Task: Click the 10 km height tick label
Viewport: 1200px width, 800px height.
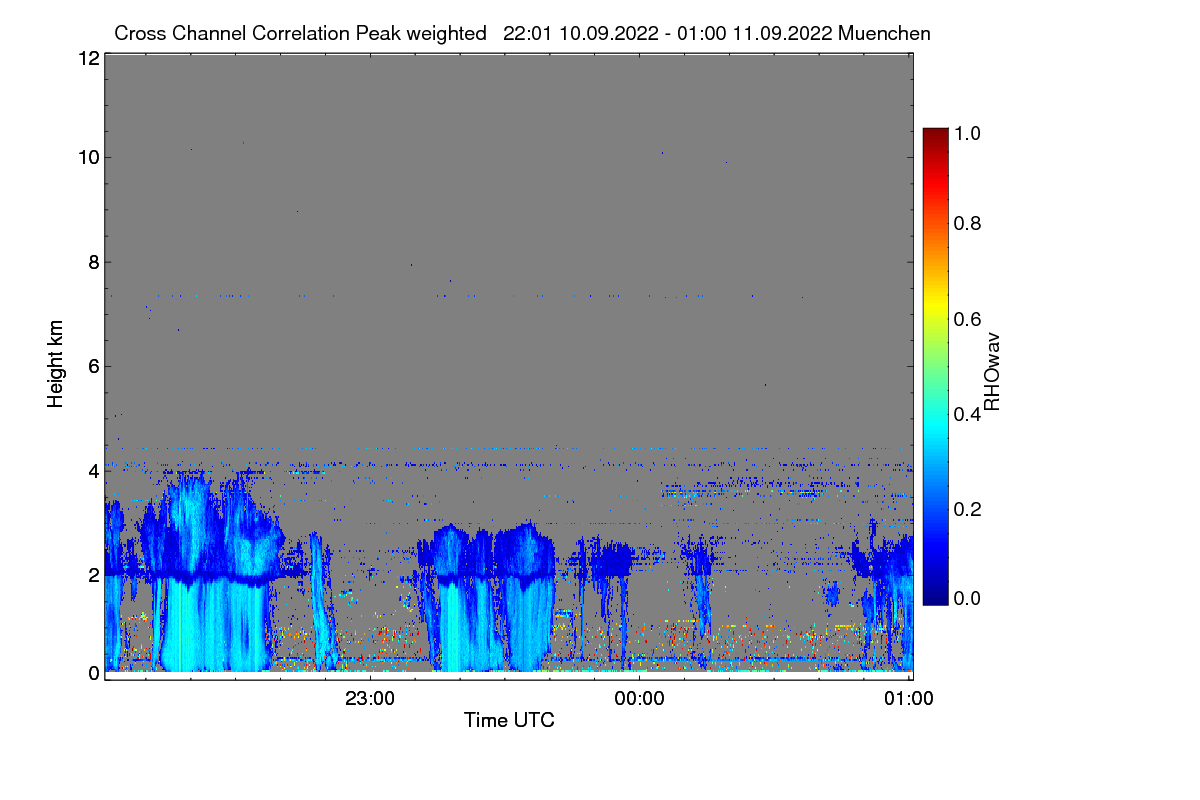Action: click(x=88, y=157)
